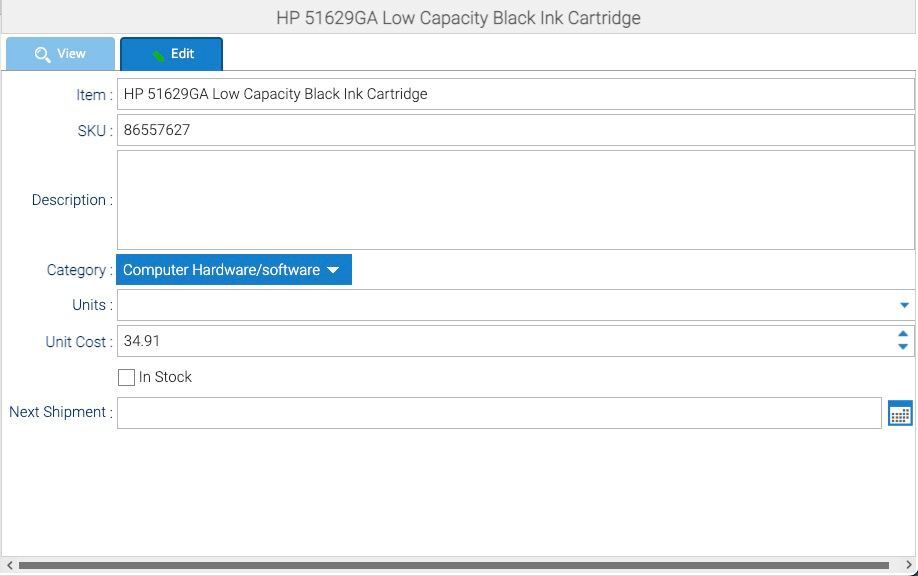Click the SKU input field
The image size is (918, 576).
pos(516,130)
